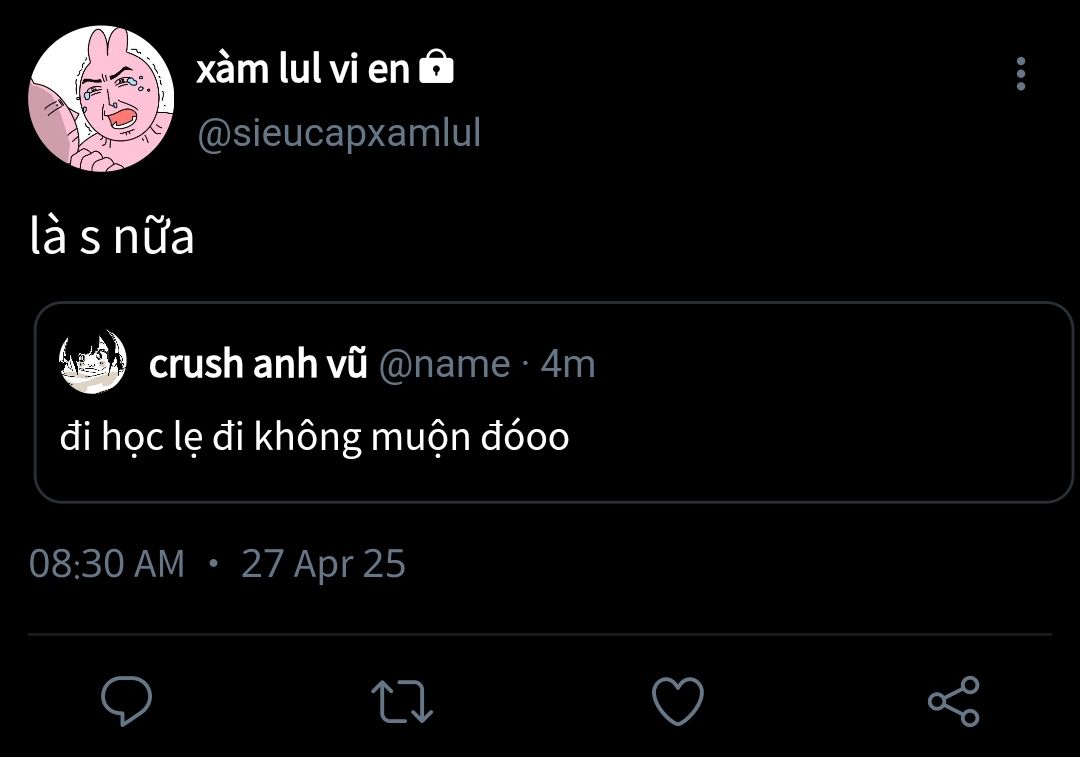Open the three-dot more options menu
1080x757 pixels.
[1020, 74]
